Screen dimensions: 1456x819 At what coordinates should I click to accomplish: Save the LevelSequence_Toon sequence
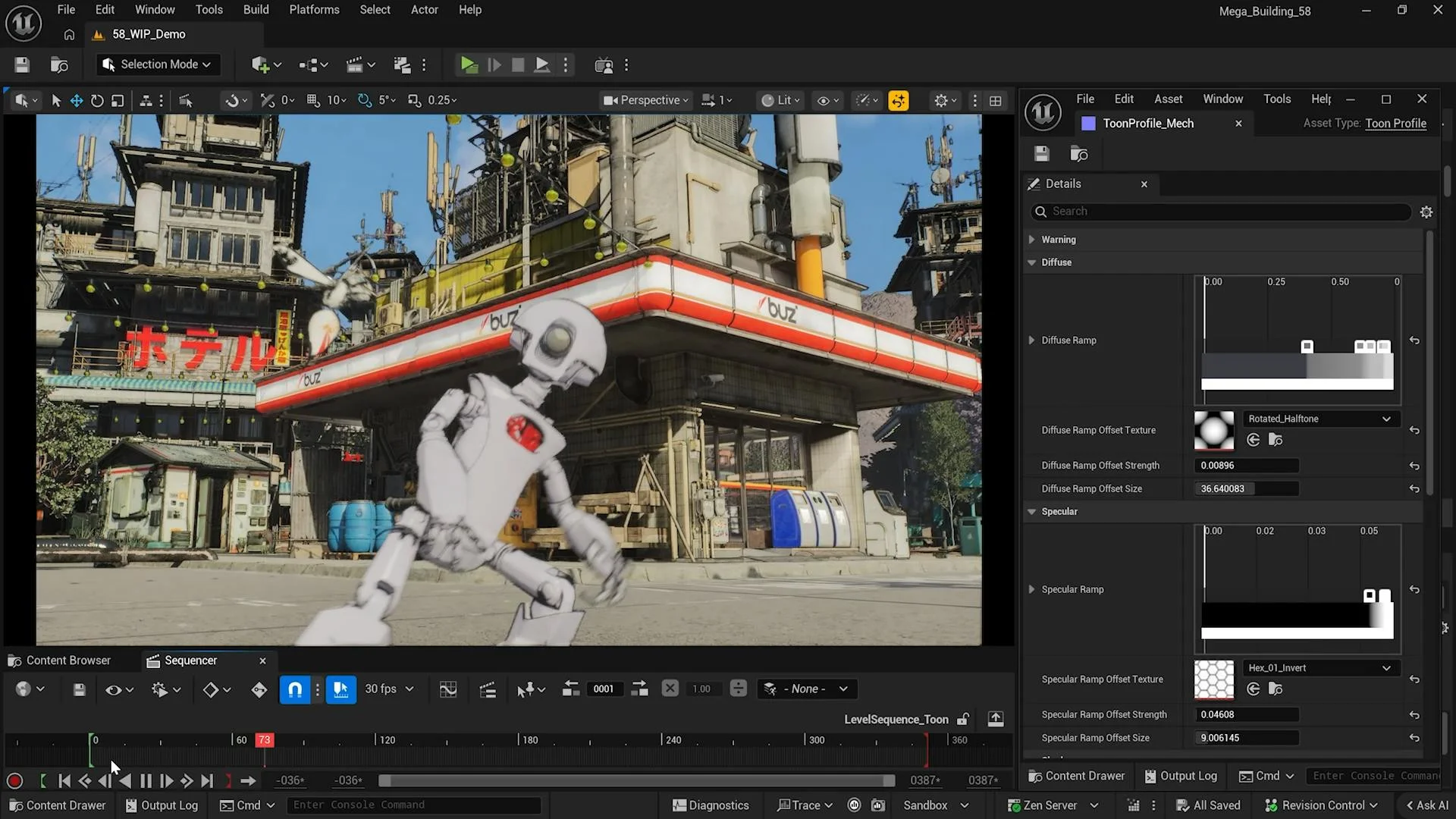click(79, 689)
